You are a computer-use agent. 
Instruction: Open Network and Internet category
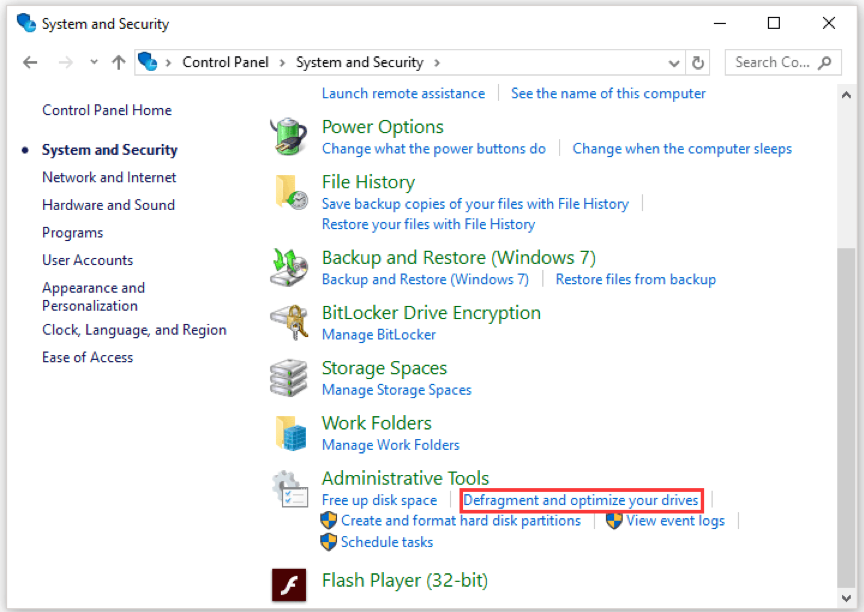click(x=109, y=177)
